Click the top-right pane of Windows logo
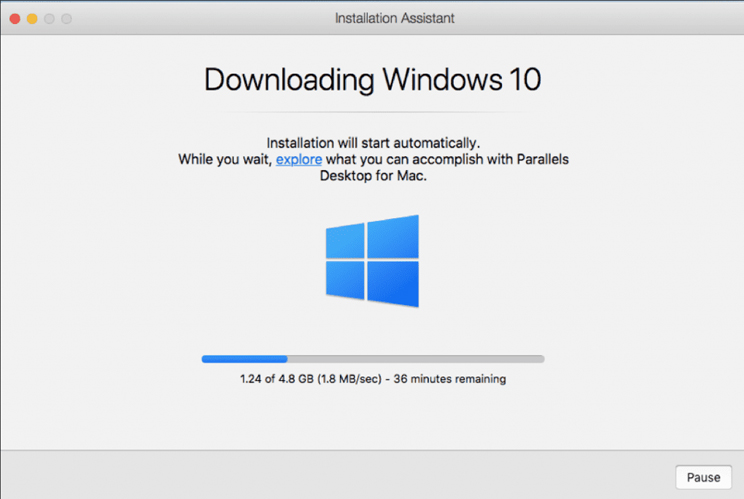 coord(393,238)
